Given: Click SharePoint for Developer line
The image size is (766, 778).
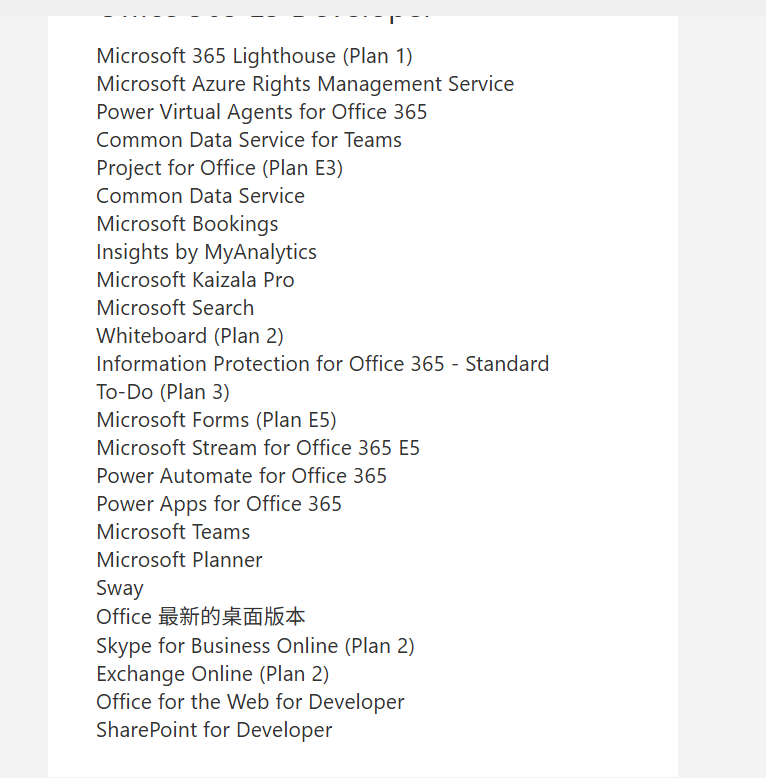Looking at the screenshot, I should click(214, 730).
